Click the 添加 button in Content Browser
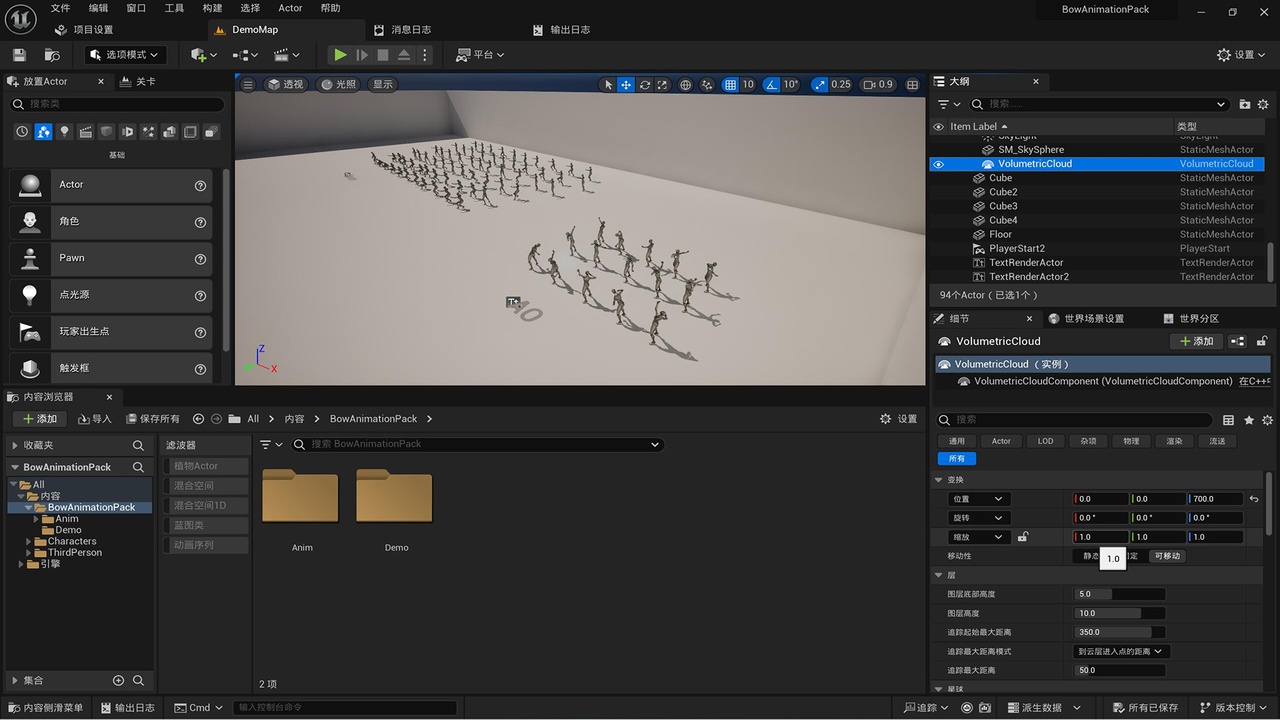 (41, 419)
